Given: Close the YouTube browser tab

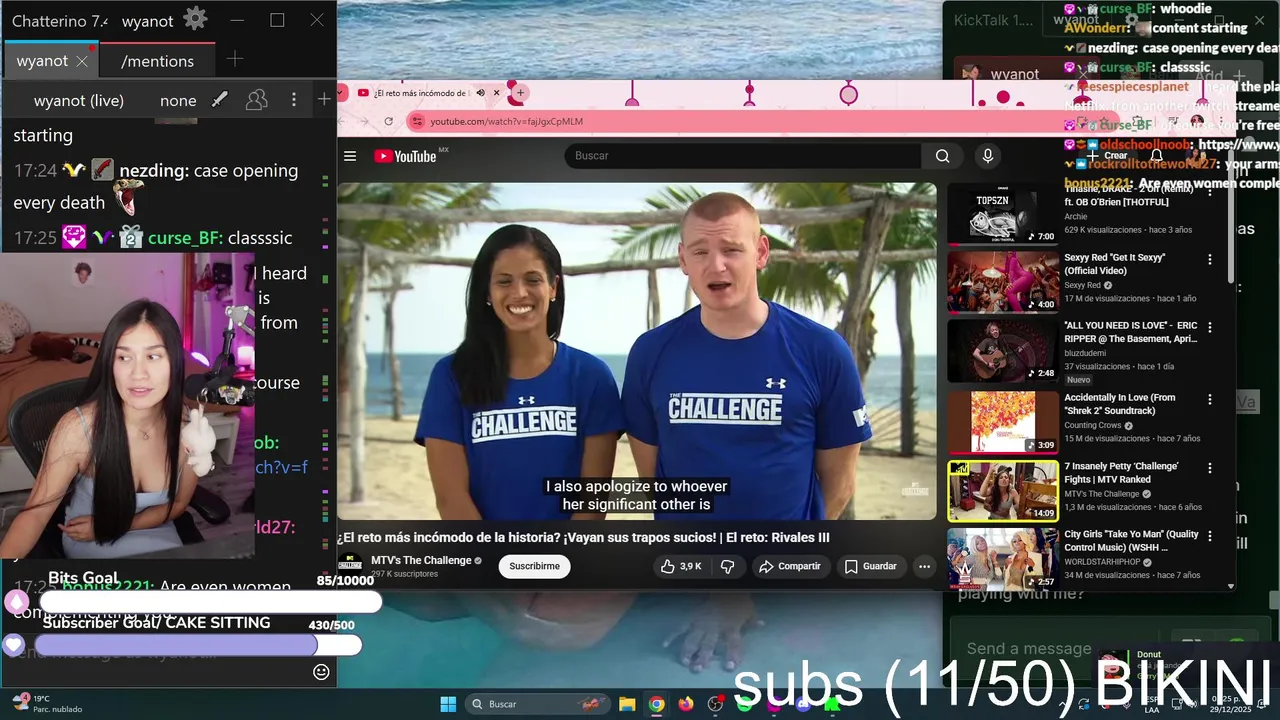Looking at the screenshot, I should coord(496,93).
